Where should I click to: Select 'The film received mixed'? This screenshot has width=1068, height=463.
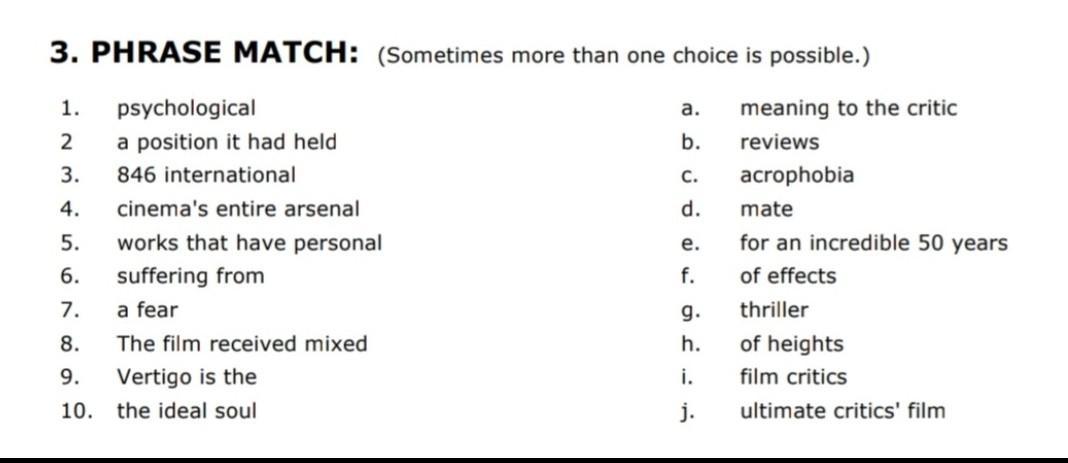[x=242, y=343]
